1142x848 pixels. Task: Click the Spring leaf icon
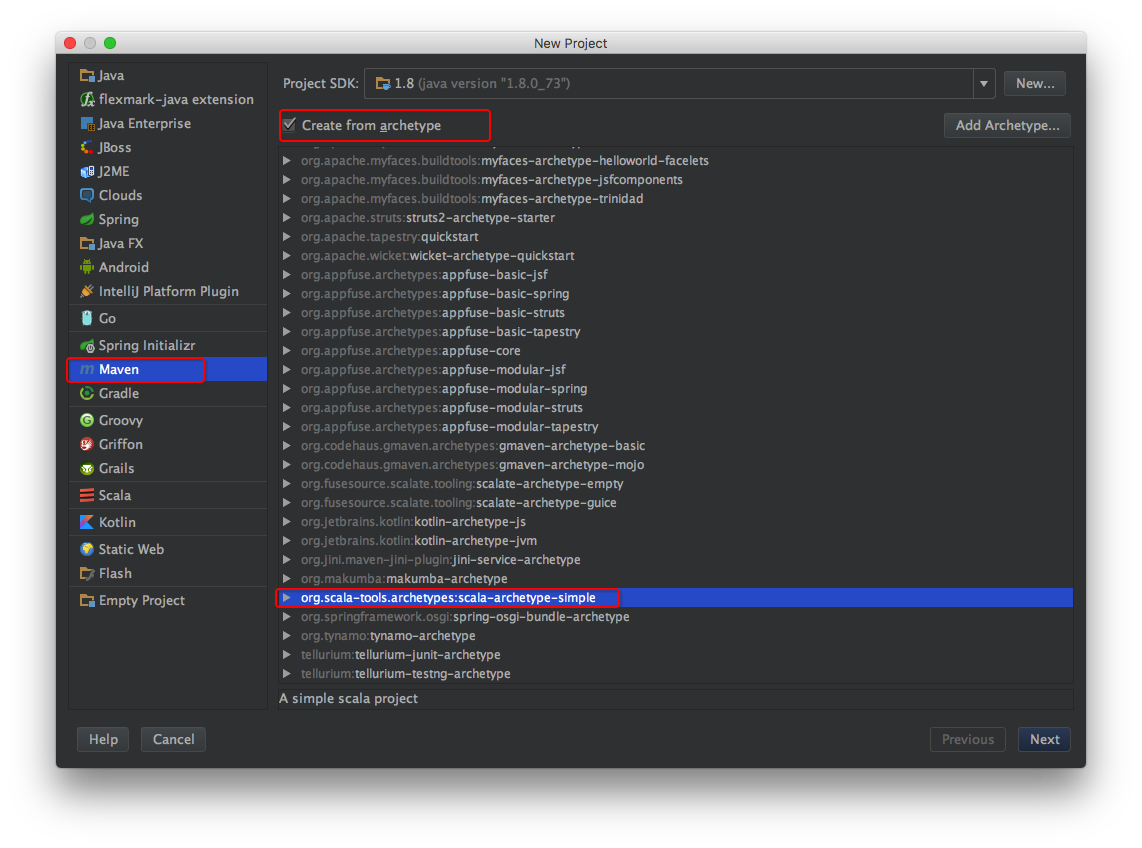(87, 220)
